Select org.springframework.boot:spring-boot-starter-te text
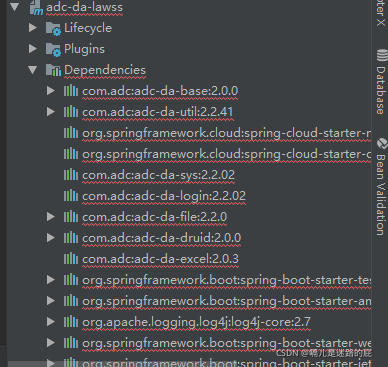The width and height of the screenshot is (388, 367). (227, 280)
